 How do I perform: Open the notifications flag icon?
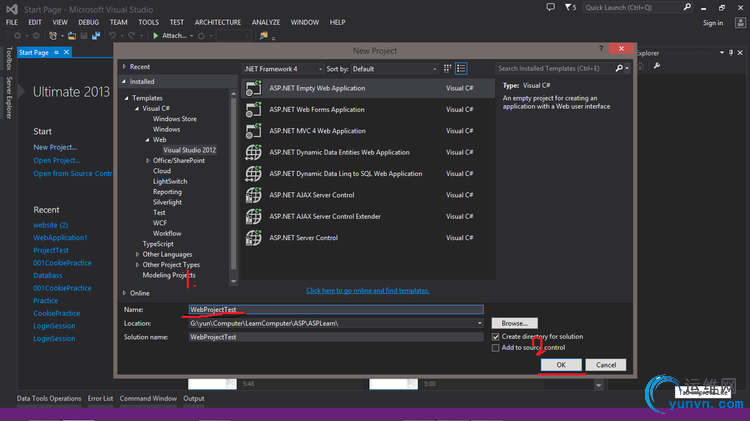(568, 7)
